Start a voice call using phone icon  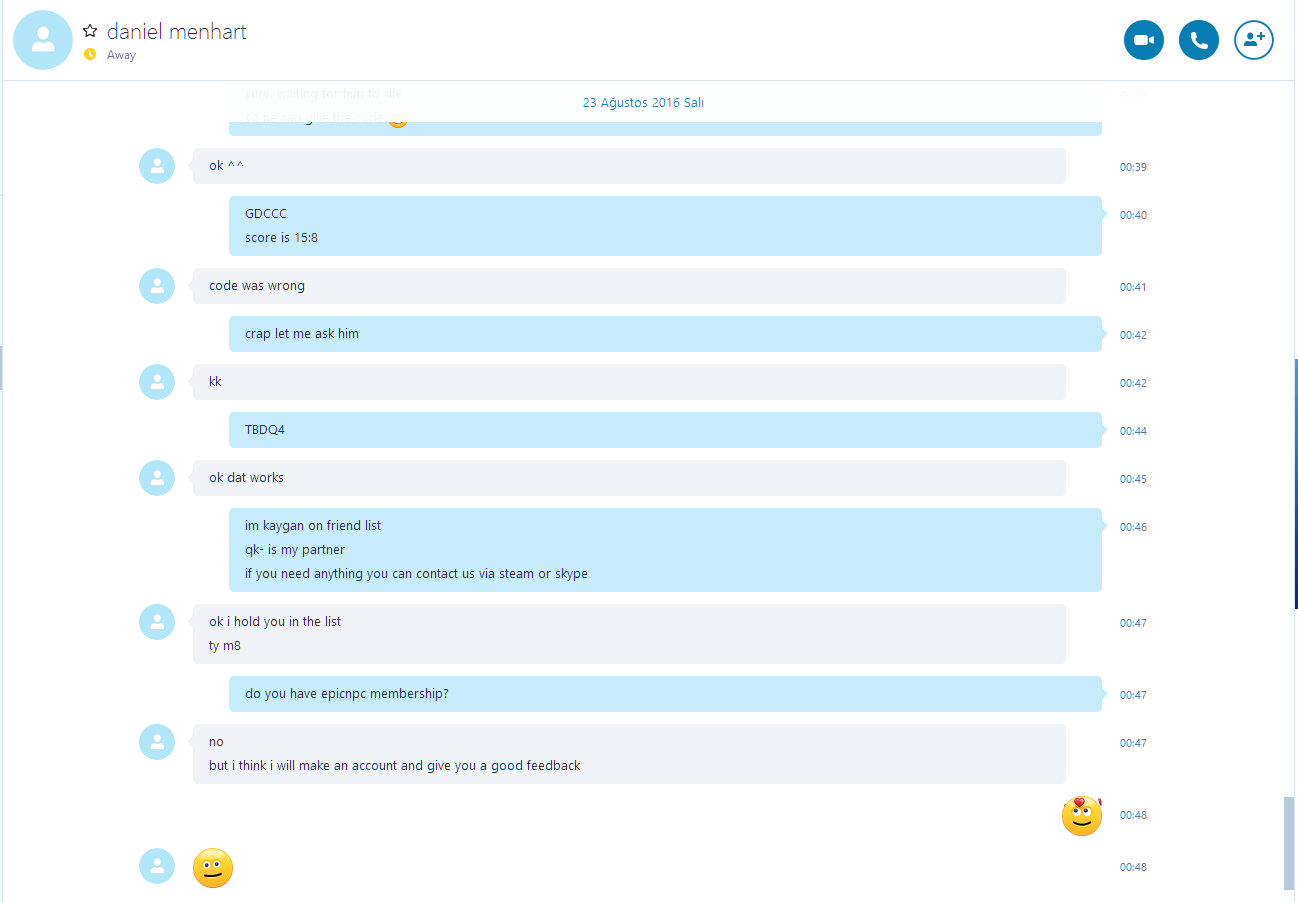pyautogui.click(x=1199, y=41)
